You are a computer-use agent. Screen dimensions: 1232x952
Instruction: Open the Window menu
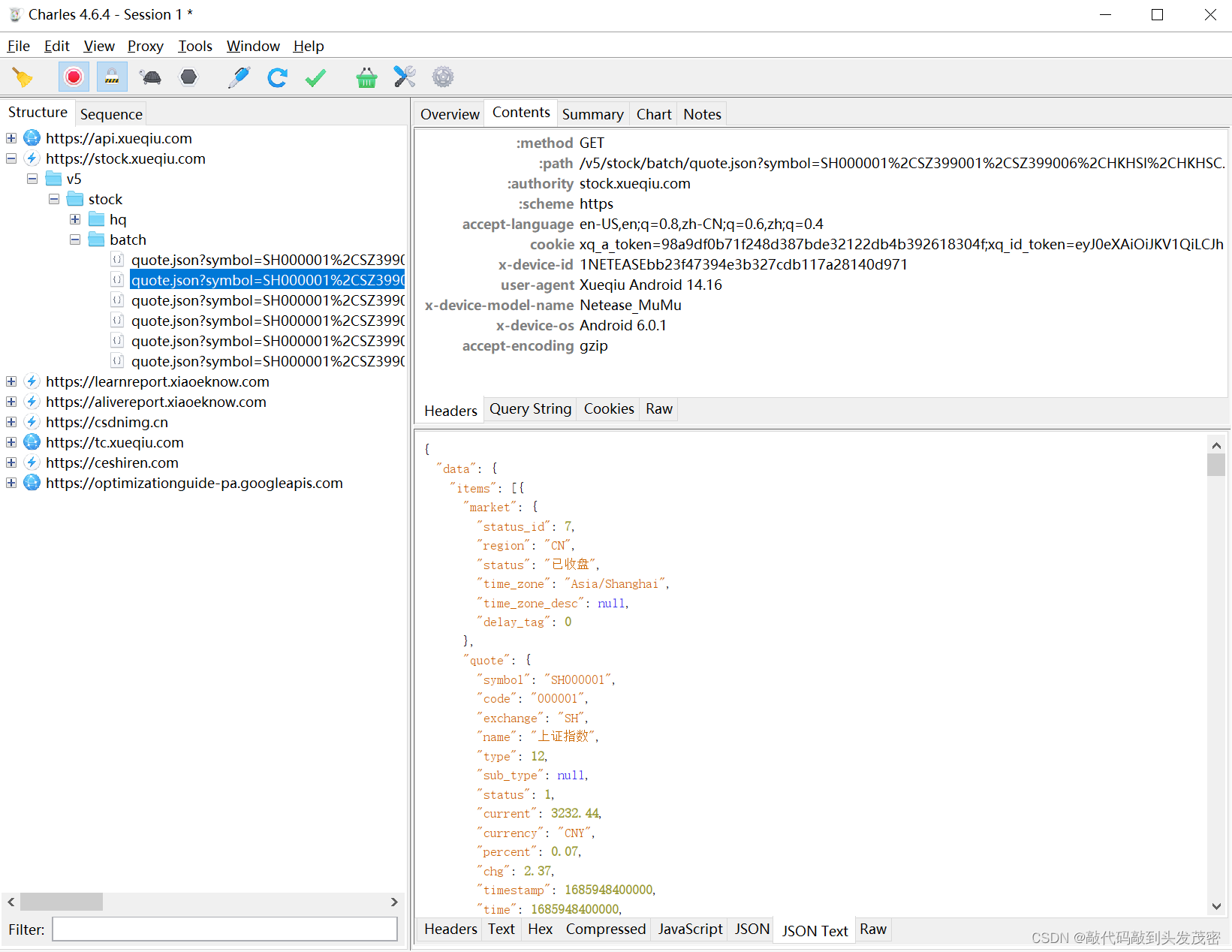pos(253,46)
